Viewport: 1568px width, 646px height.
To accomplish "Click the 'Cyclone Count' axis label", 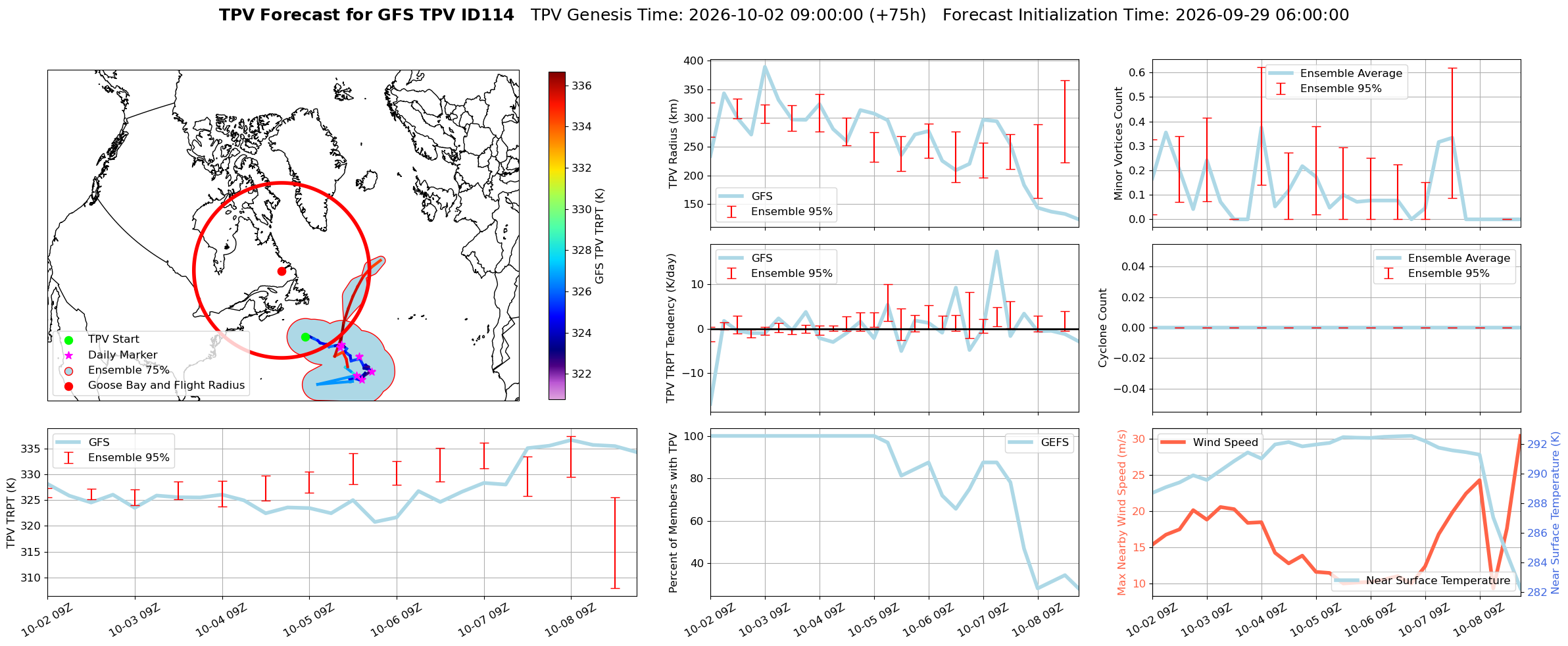I will tap(1103, 328).
